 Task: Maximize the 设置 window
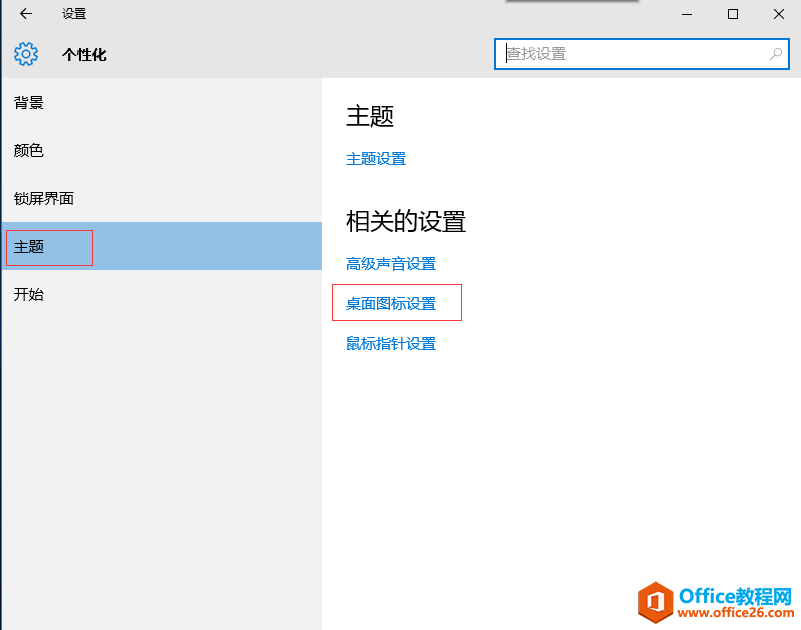point(733,14)
